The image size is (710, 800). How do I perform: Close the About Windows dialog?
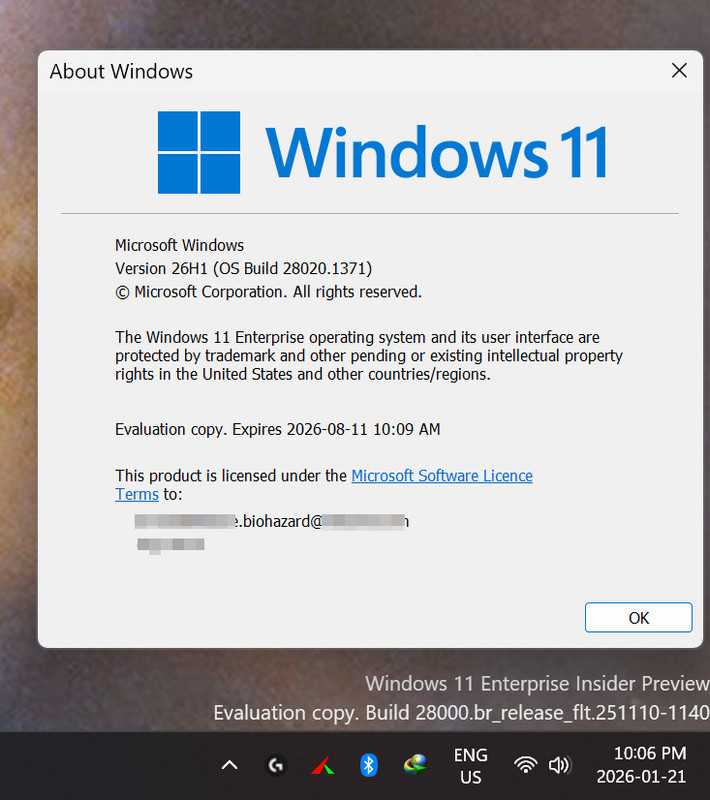(x=679, y=70)
